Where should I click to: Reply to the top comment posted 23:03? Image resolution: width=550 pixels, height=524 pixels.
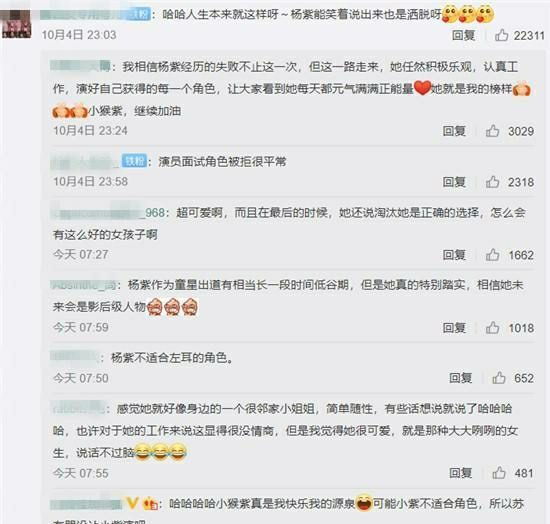[x=463, y=35]
